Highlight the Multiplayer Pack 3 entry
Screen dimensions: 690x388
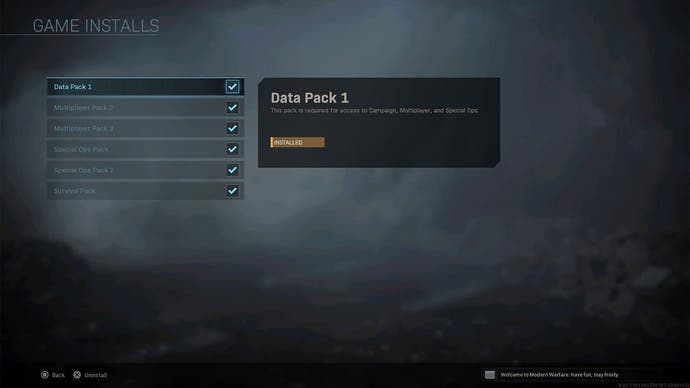click(145, 128)
